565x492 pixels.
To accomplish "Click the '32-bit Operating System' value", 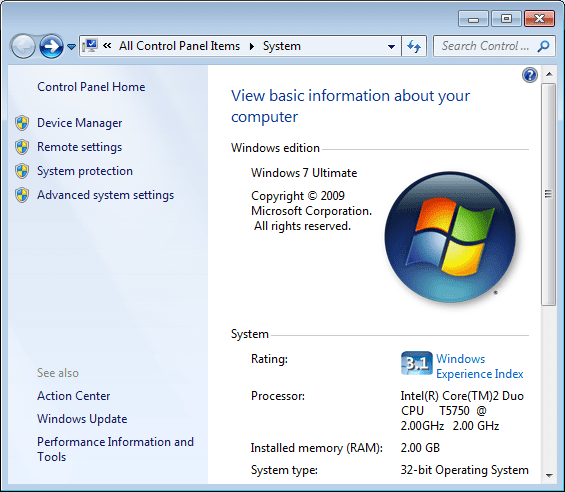I will pos(464,470).
